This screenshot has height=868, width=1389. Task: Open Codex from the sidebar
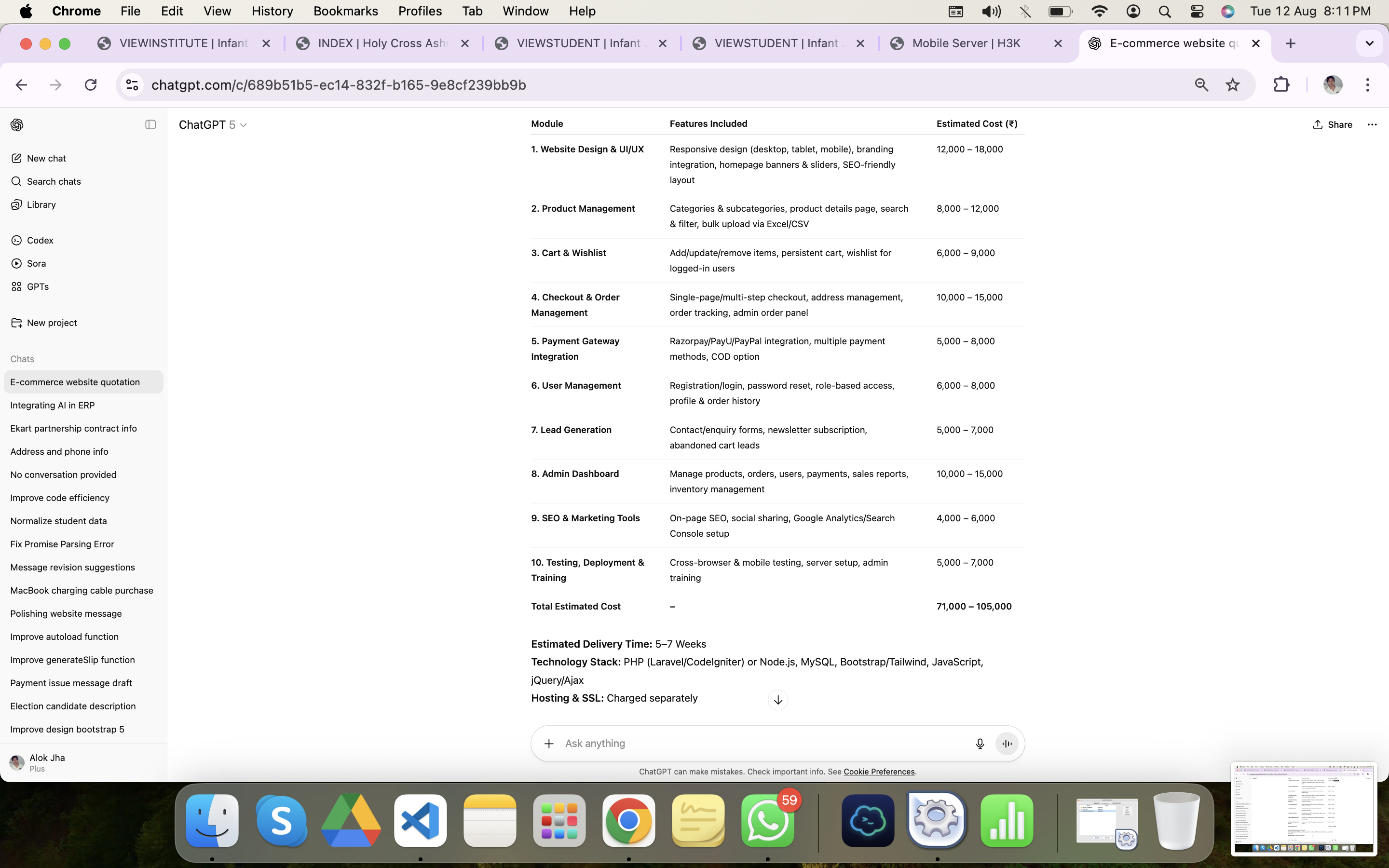(x=40, y=240)
